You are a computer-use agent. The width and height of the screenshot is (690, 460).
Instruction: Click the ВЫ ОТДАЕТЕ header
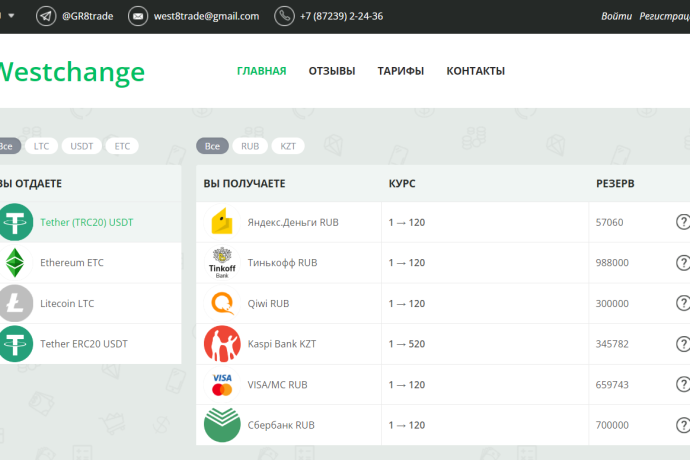point(30,184)
